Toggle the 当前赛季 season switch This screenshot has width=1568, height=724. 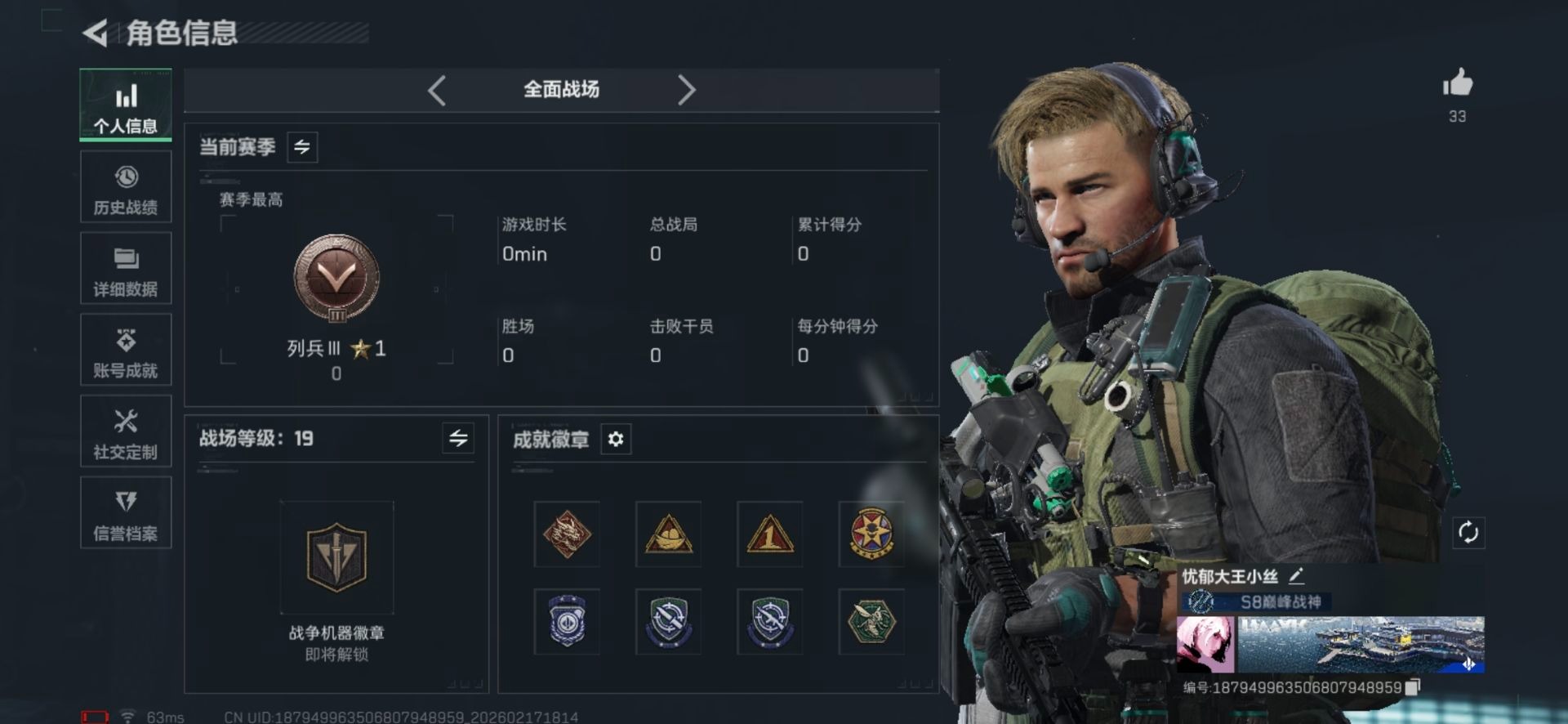[302, 147]
